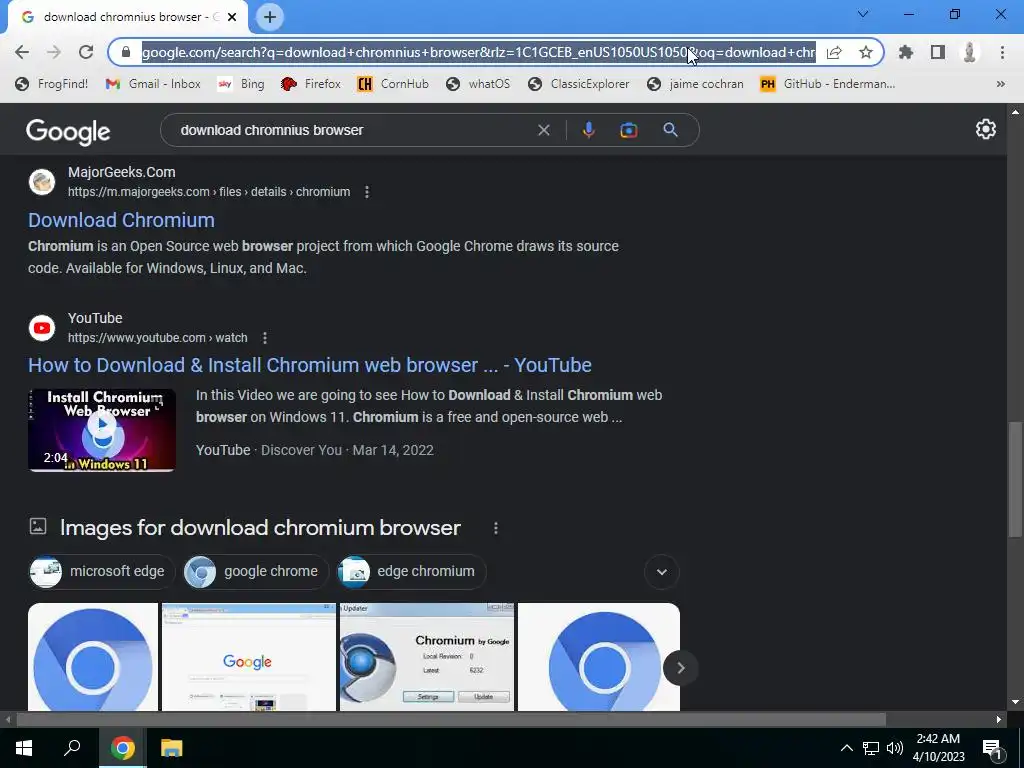Show hidden bookmarks with double chevron

click(x=1000, y=84)
